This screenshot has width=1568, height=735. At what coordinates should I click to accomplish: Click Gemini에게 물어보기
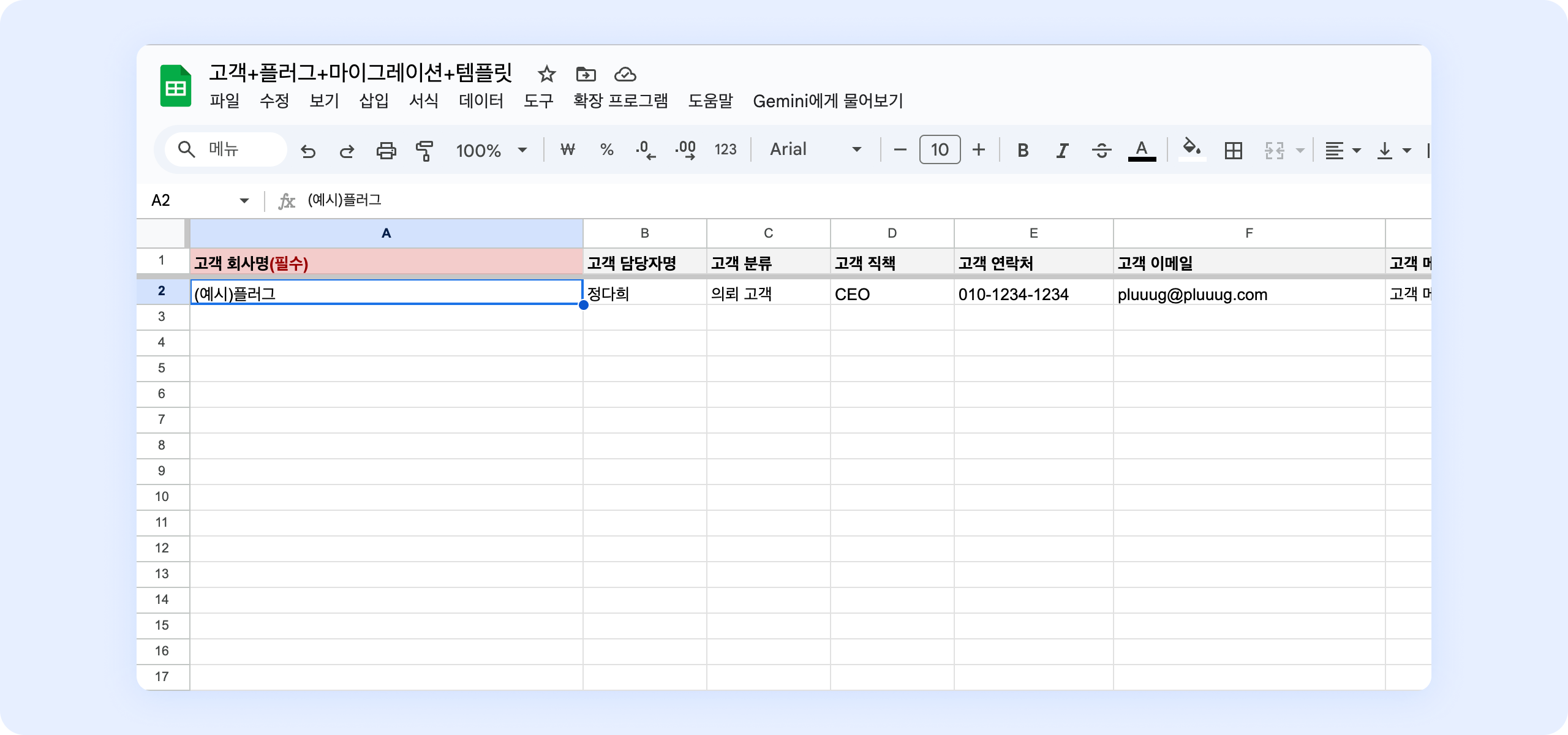[x=828, y=101]
